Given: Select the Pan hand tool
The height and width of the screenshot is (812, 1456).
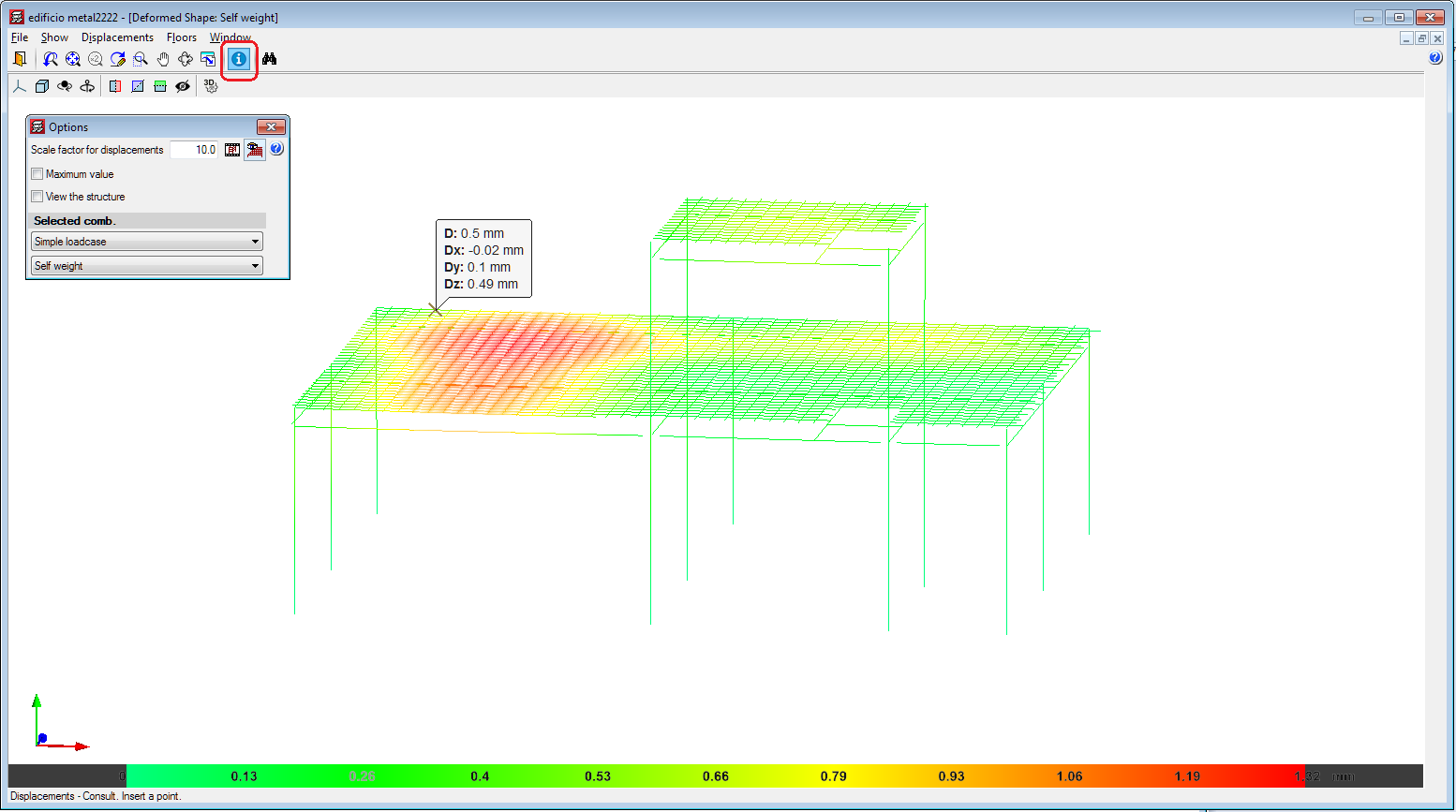Looking at the screenshot, I should 163,59.
